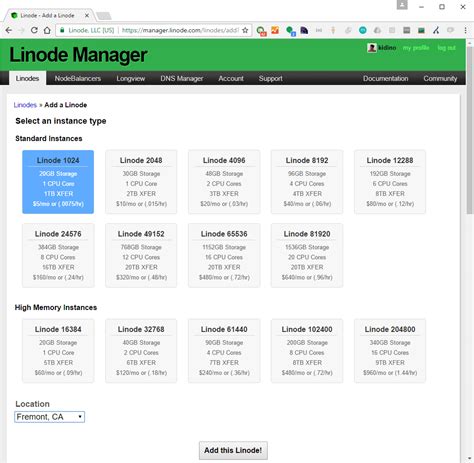
Task: Choose the Linode 32768 high memory plan
Action: coord(141,351)
